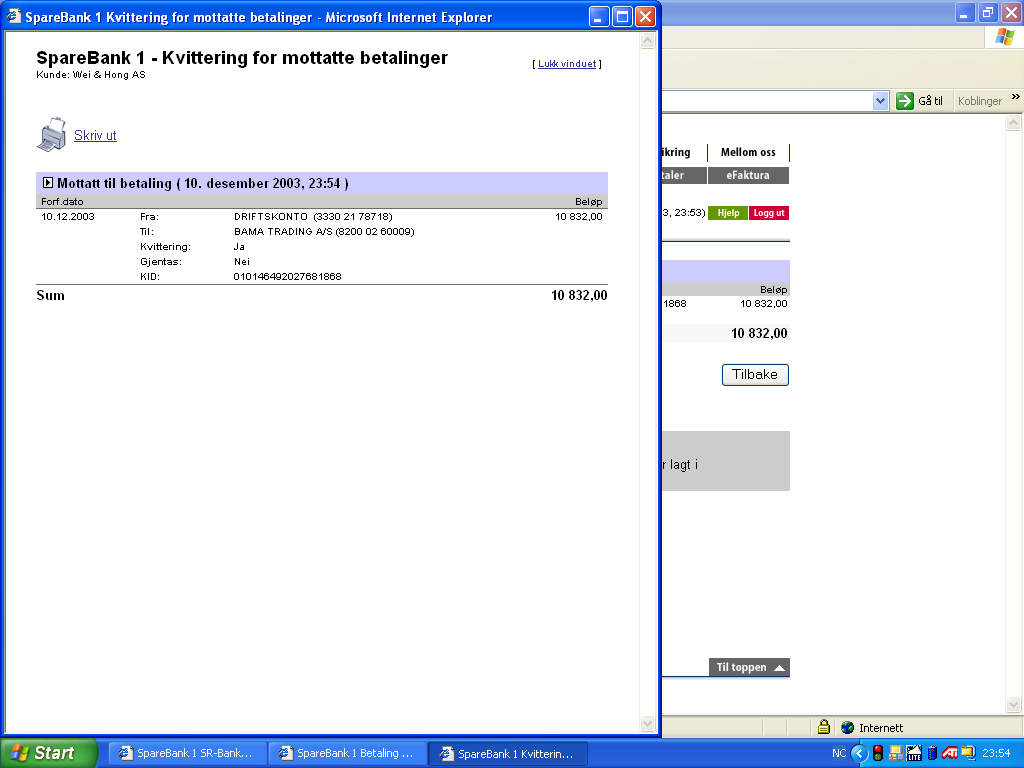Click the Sum total 10 832,00 in receipt
1024x768 pixels.
pos(579,295)
